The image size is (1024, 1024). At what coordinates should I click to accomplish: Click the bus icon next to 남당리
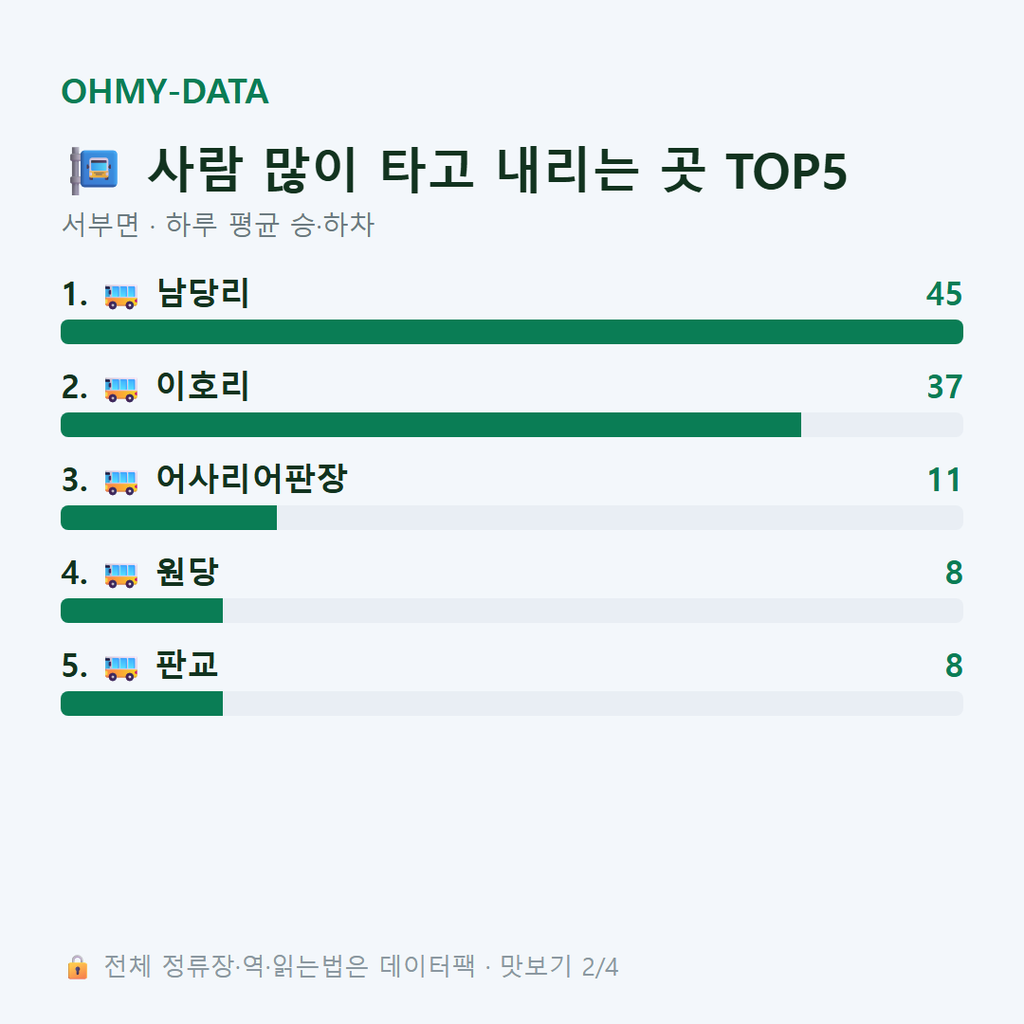click(x=121, y=296)
